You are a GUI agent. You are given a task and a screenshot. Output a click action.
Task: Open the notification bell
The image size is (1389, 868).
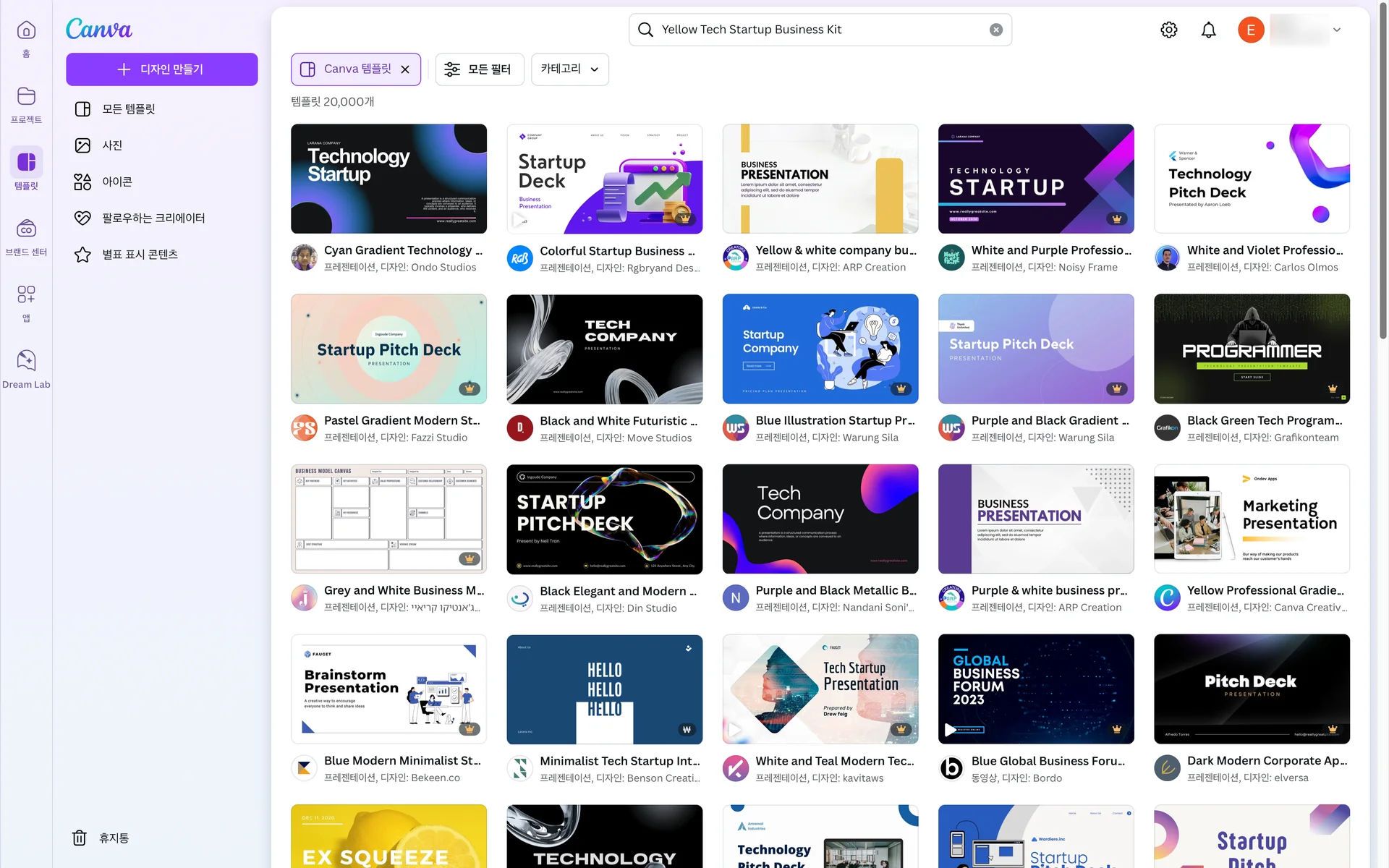[x=1208, y=30]
